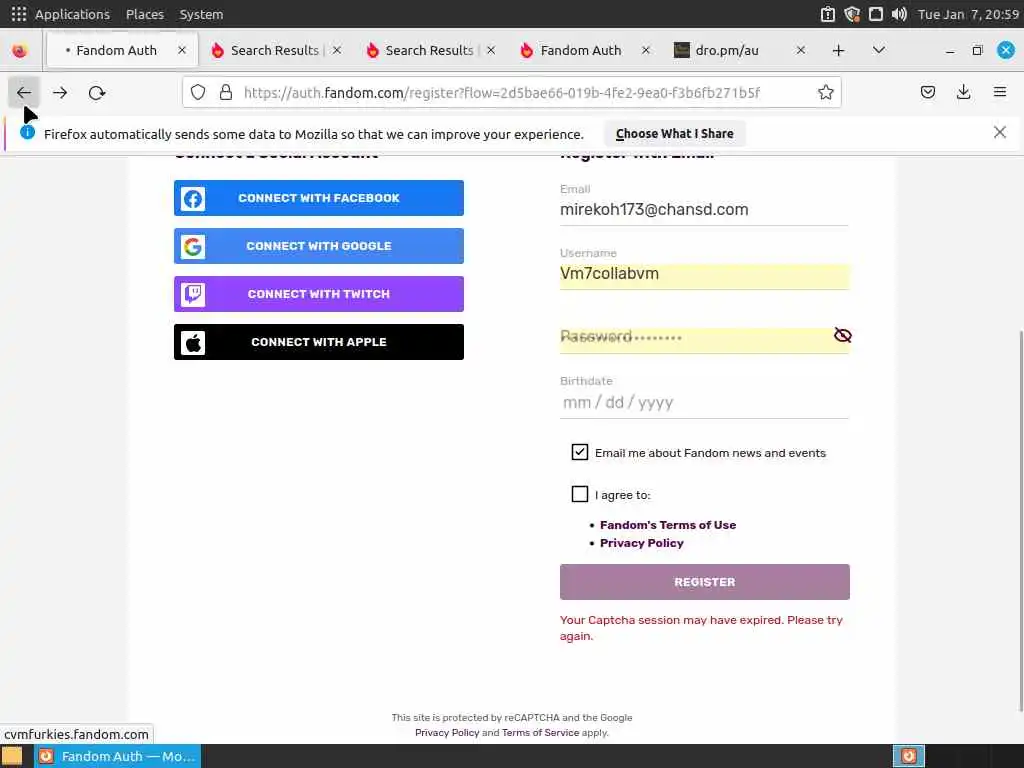Dismiss the Firefox data sharing notification

[1000, 133]
